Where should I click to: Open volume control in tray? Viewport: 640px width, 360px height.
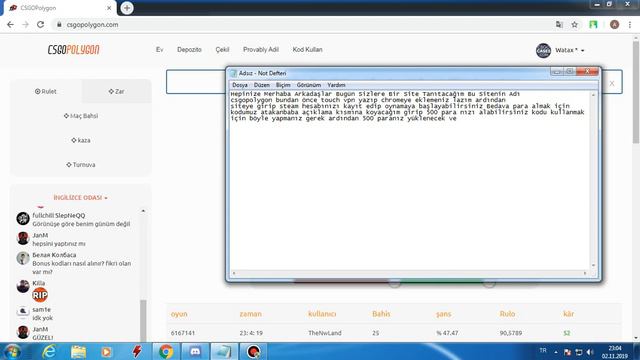[x=589, y=352]
